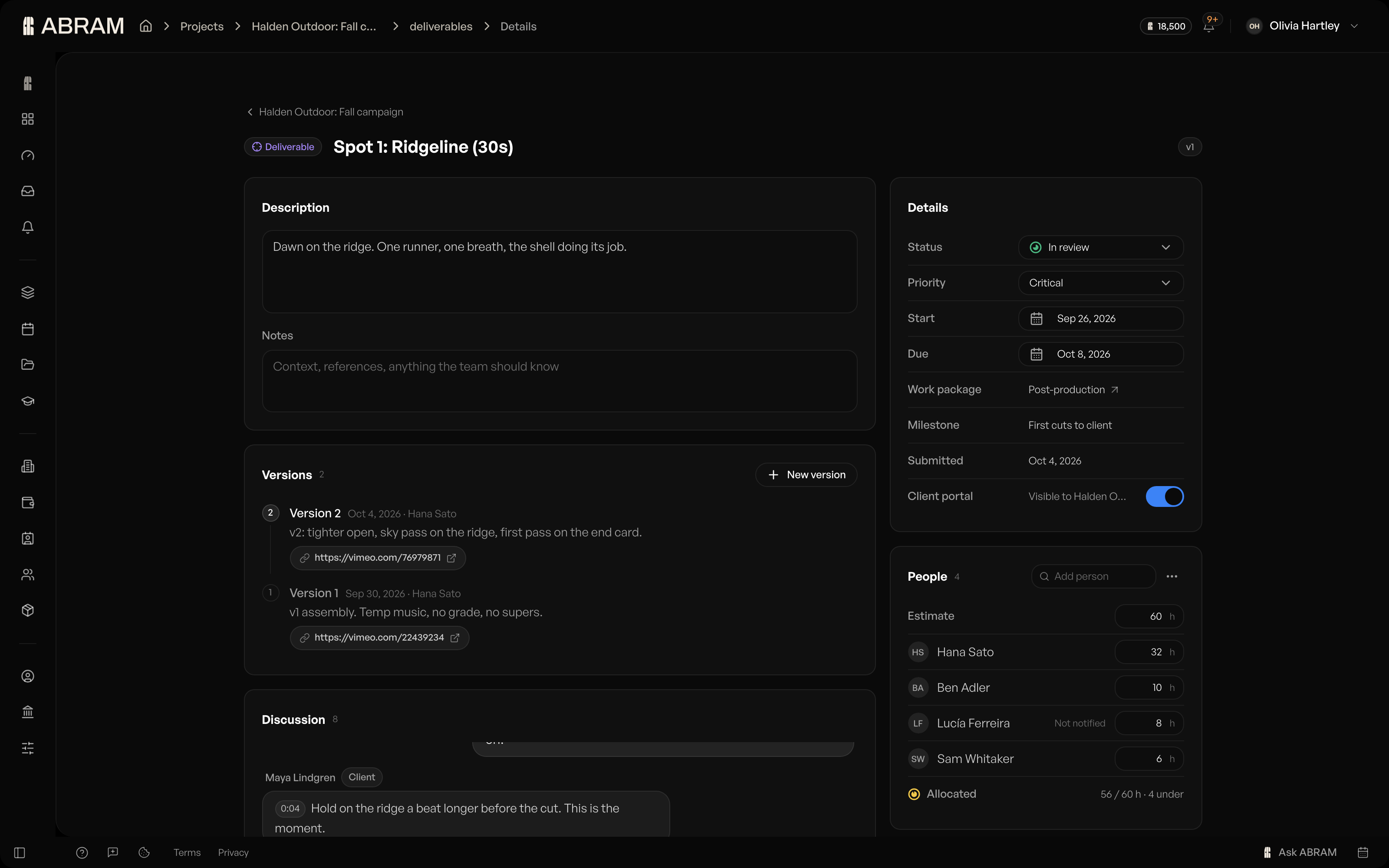Open the help question mark icon

[82, 852]
